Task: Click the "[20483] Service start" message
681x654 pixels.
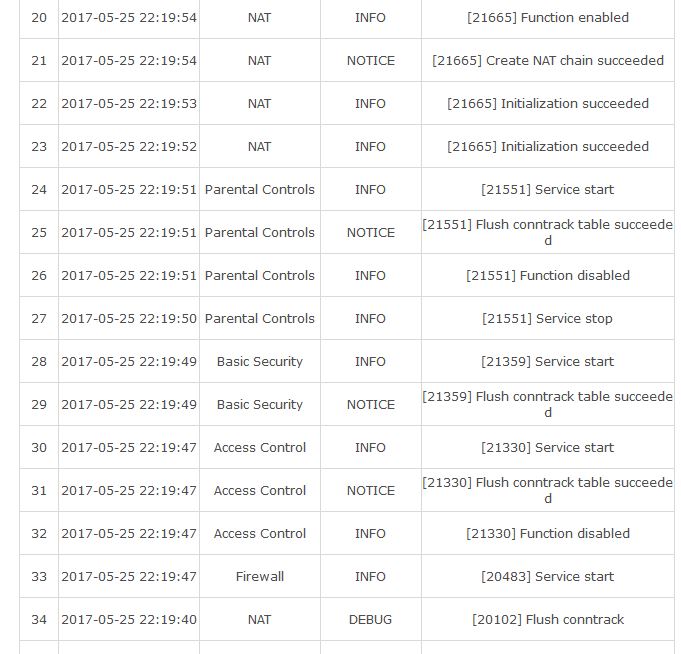Action: point(547,577)
